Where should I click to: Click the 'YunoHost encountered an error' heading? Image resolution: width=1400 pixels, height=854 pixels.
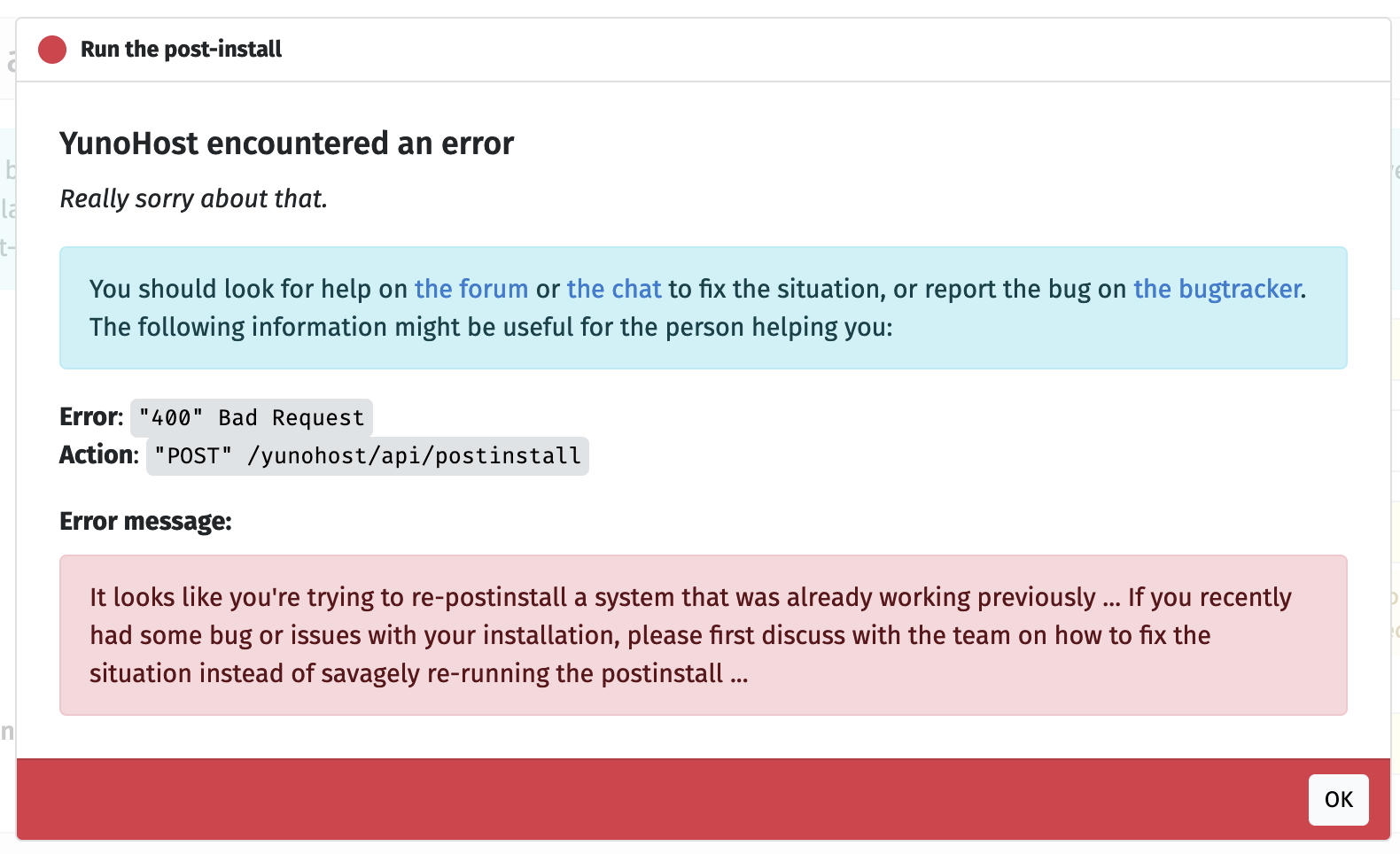pyautogui.click(x=286, y=143)
